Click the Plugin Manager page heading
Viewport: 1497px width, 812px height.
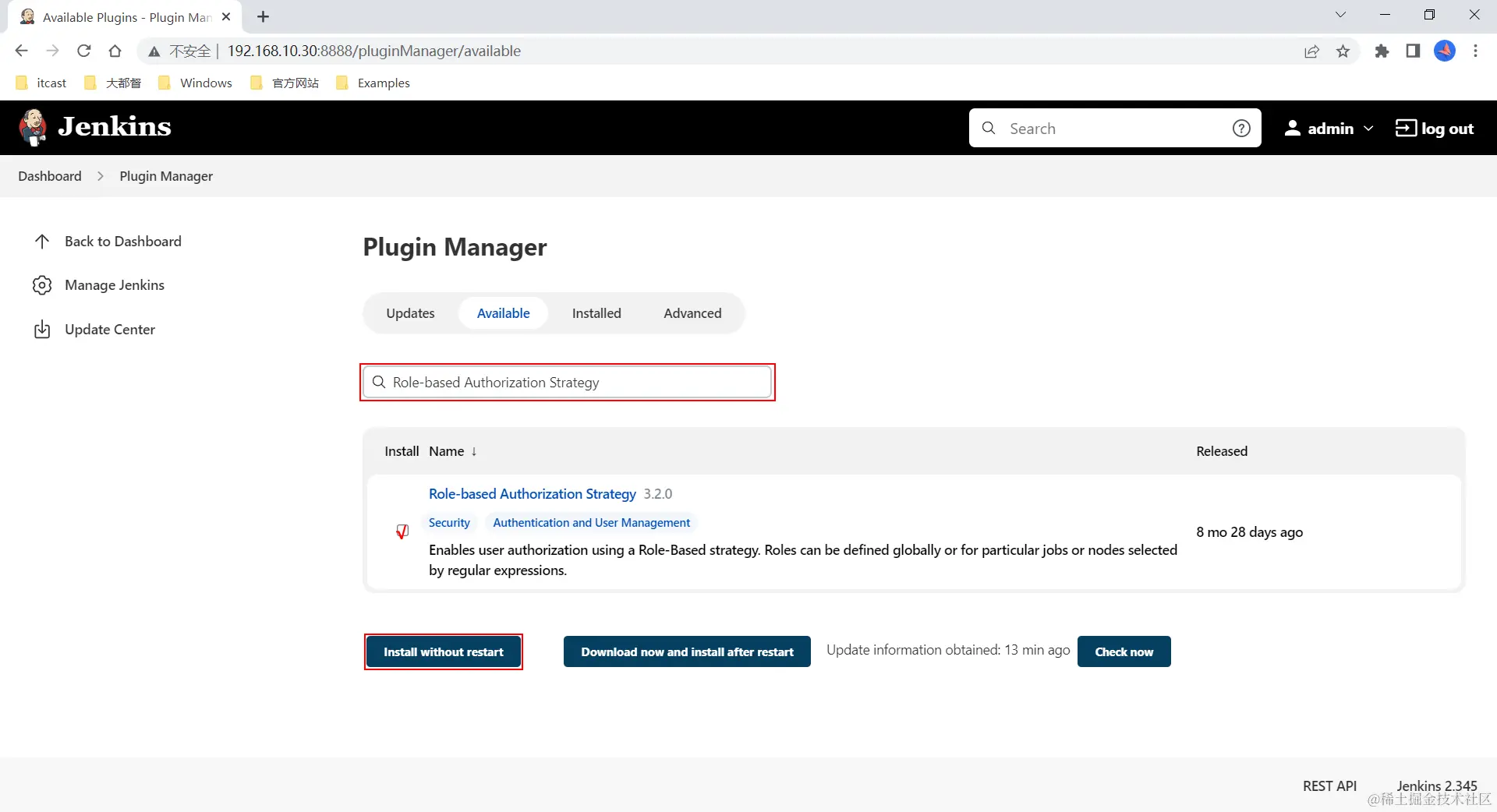click(455, 247)
